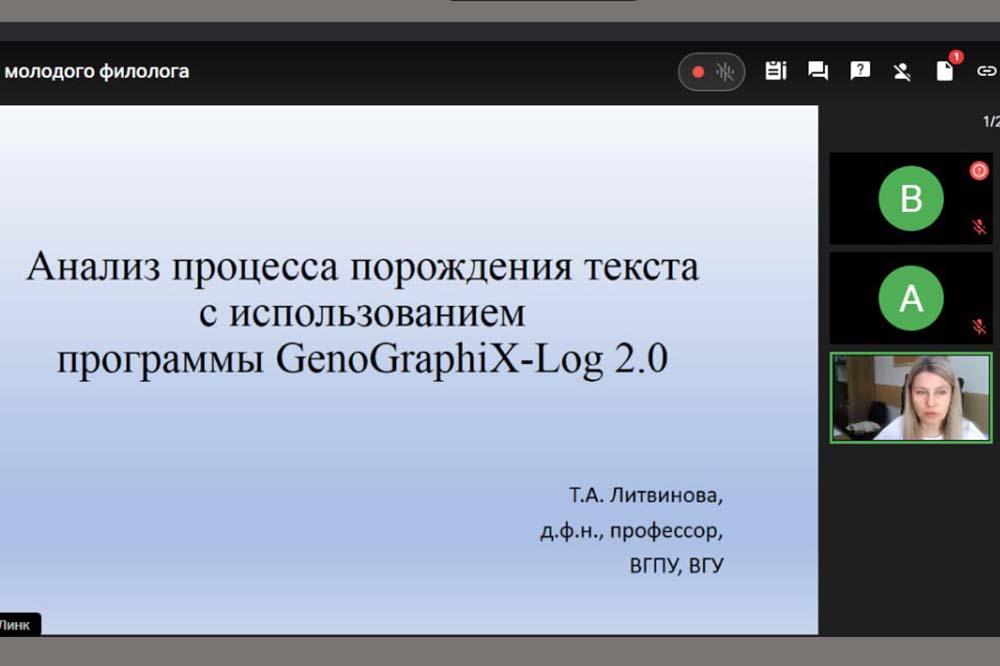Open the questions icon with question mark
1000x666 pixels.
coord(860,70)
